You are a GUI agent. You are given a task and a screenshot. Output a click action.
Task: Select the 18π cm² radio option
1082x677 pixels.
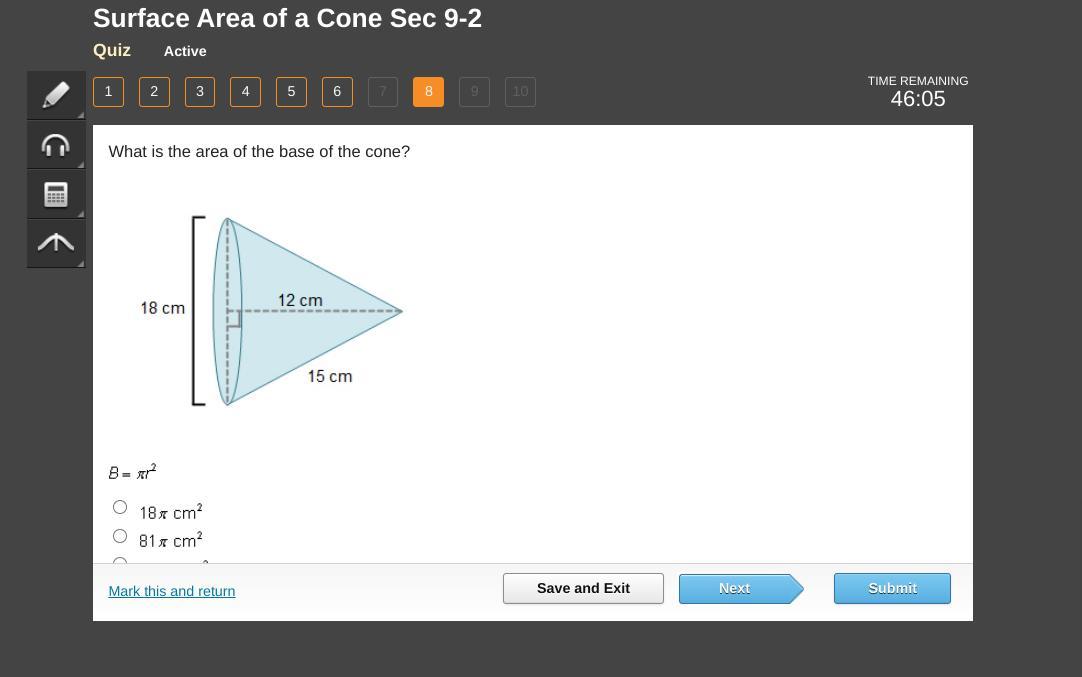click(120, 507)
